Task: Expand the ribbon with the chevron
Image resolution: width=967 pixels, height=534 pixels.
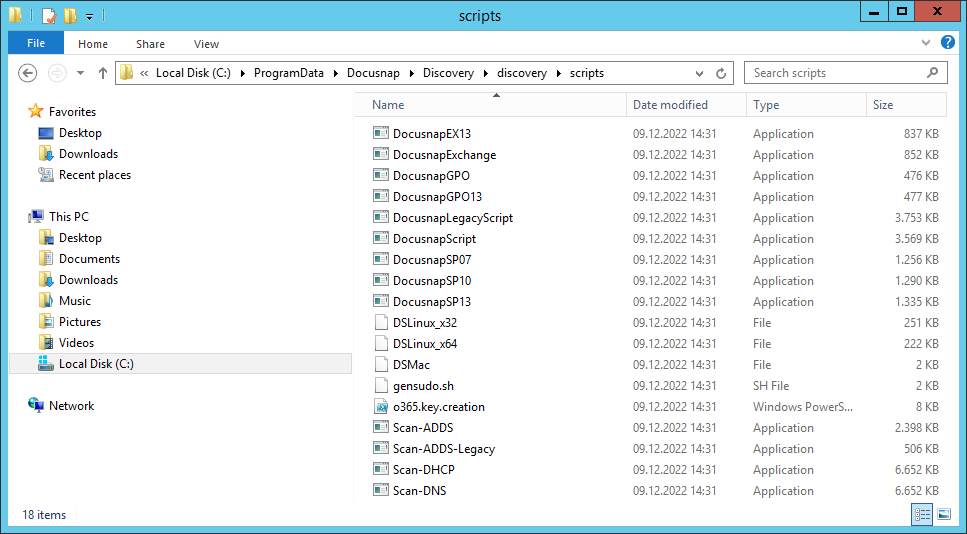Action: click(x=926, y=43)
